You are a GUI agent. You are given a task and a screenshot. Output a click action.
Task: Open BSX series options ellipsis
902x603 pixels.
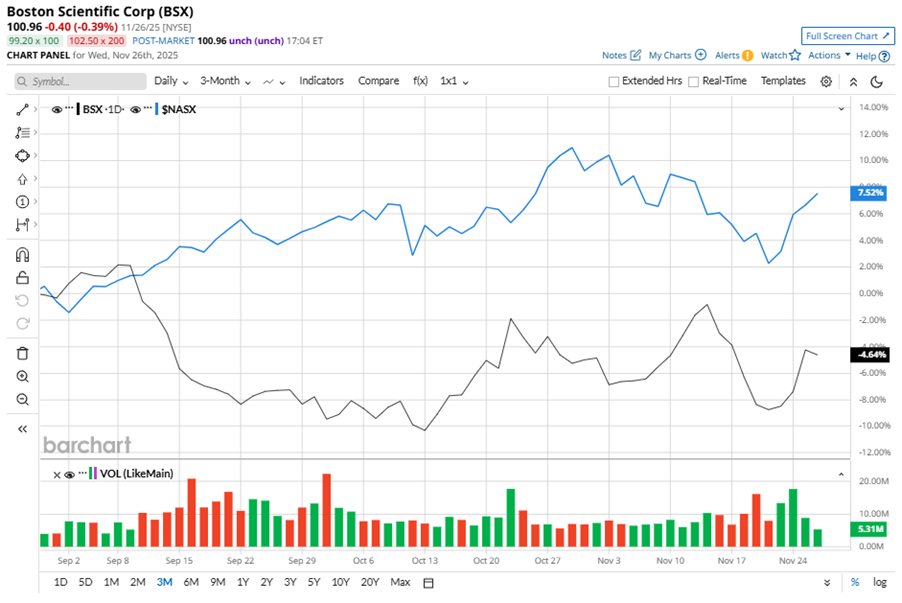(x=69, y=108)
